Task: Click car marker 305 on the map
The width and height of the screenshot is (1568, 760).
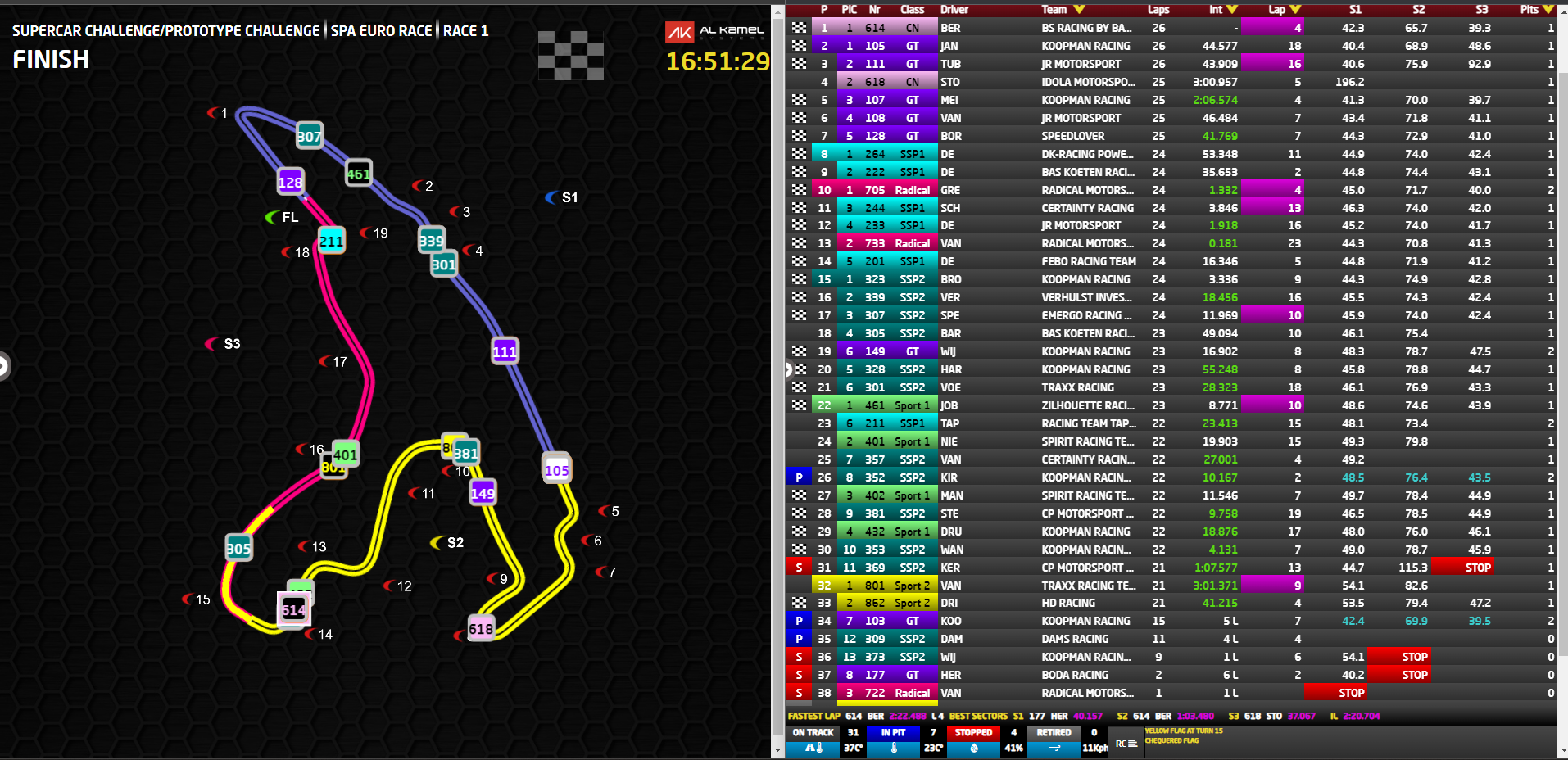Action: tap(238, 548)
